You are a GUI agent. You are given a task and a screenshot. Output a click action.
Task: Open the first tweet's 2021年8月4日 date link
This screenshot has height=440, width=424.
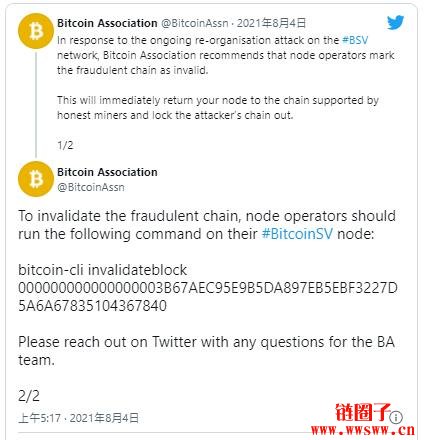click(x=271, y=23)
